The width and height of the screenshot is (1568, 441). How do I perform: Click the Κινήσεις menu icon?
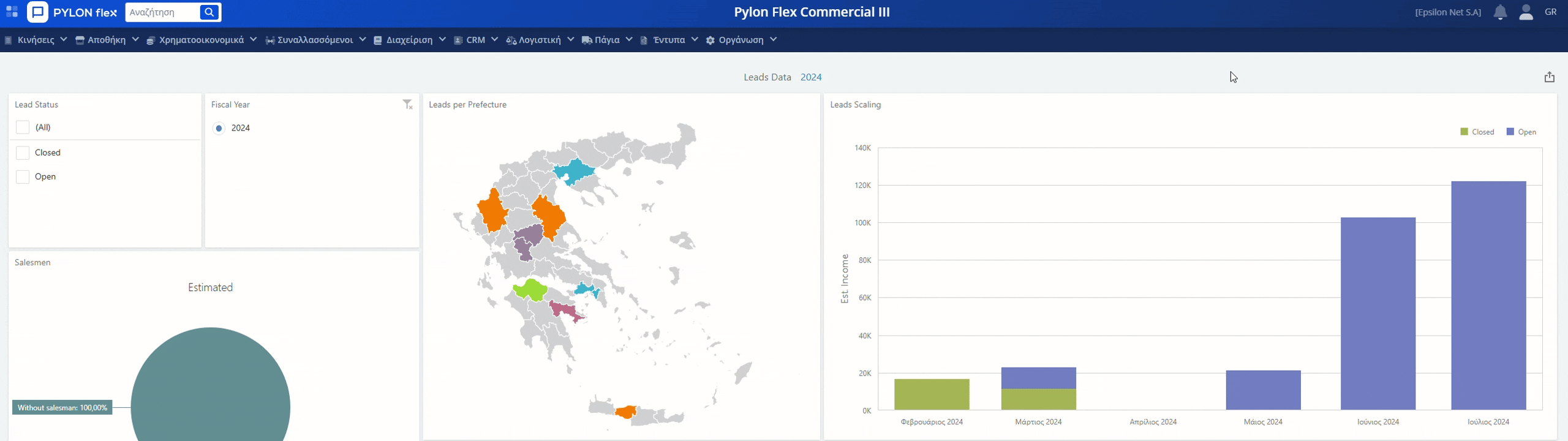[x=9, y=40]
